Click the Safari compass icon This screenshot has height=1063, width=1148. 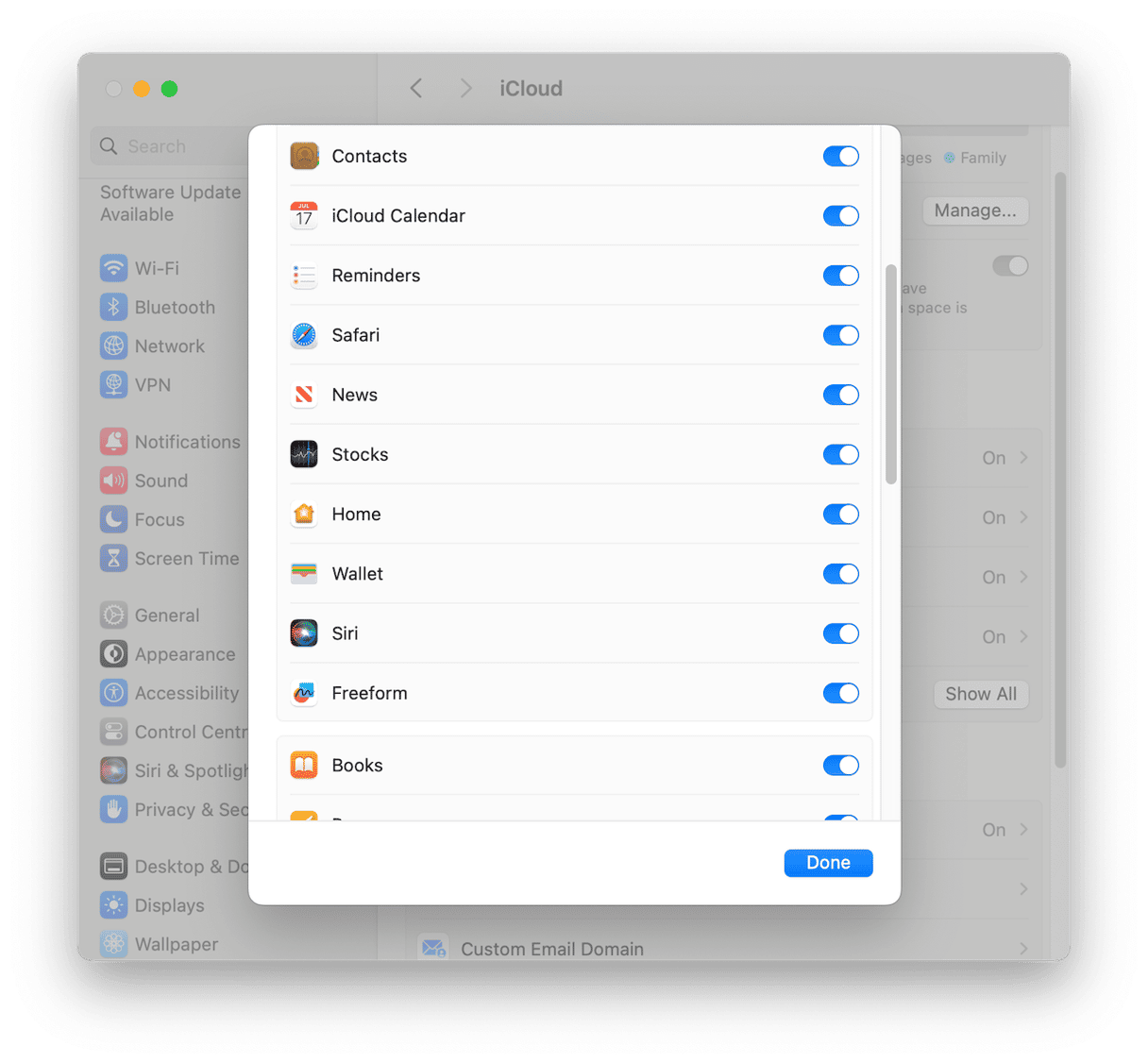(x=304, y=335)
